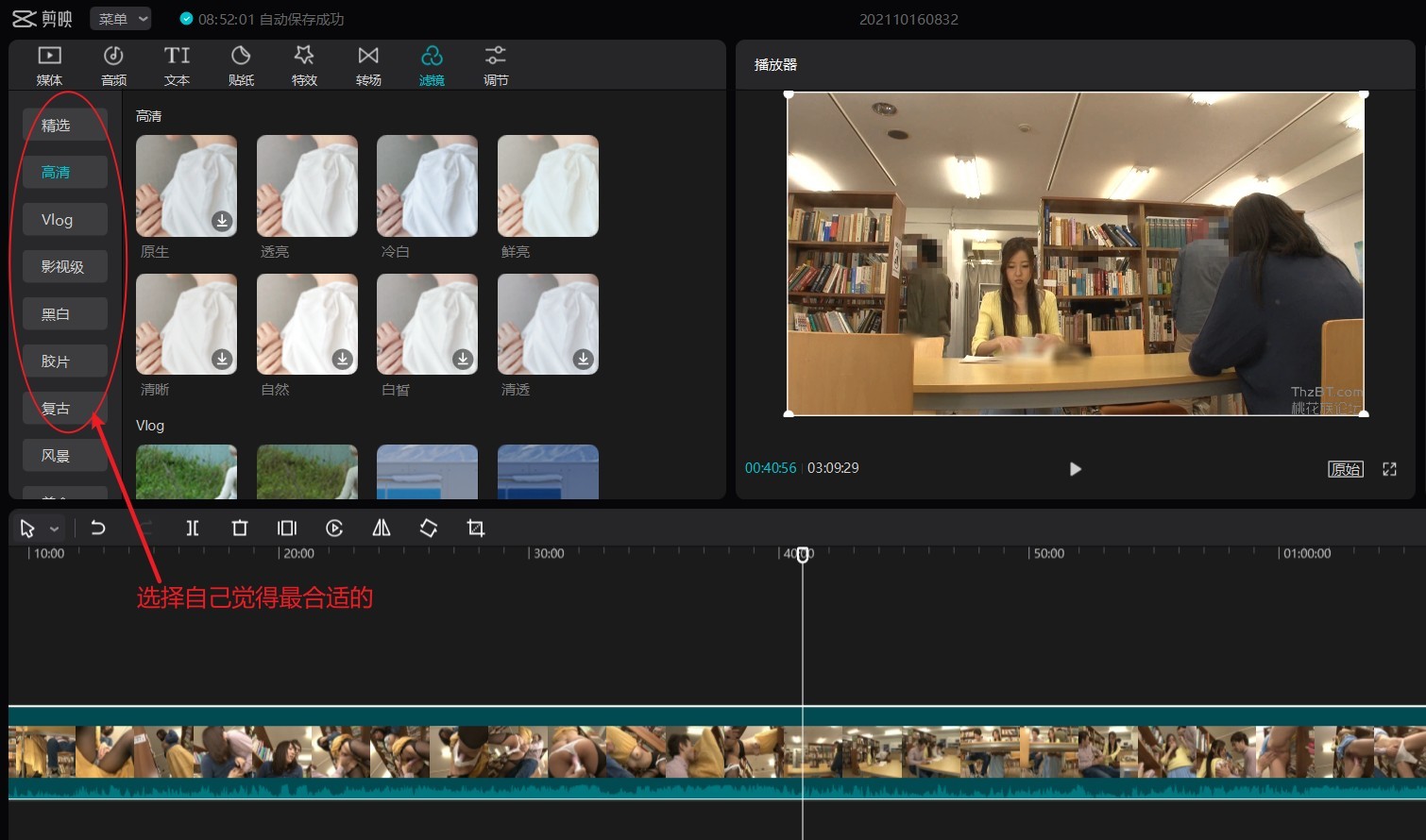The height and width of the screenshot is (840, 1426).
Task: Select the video clip on timeline
Action: pyautogui.click(x=717, y=751)
